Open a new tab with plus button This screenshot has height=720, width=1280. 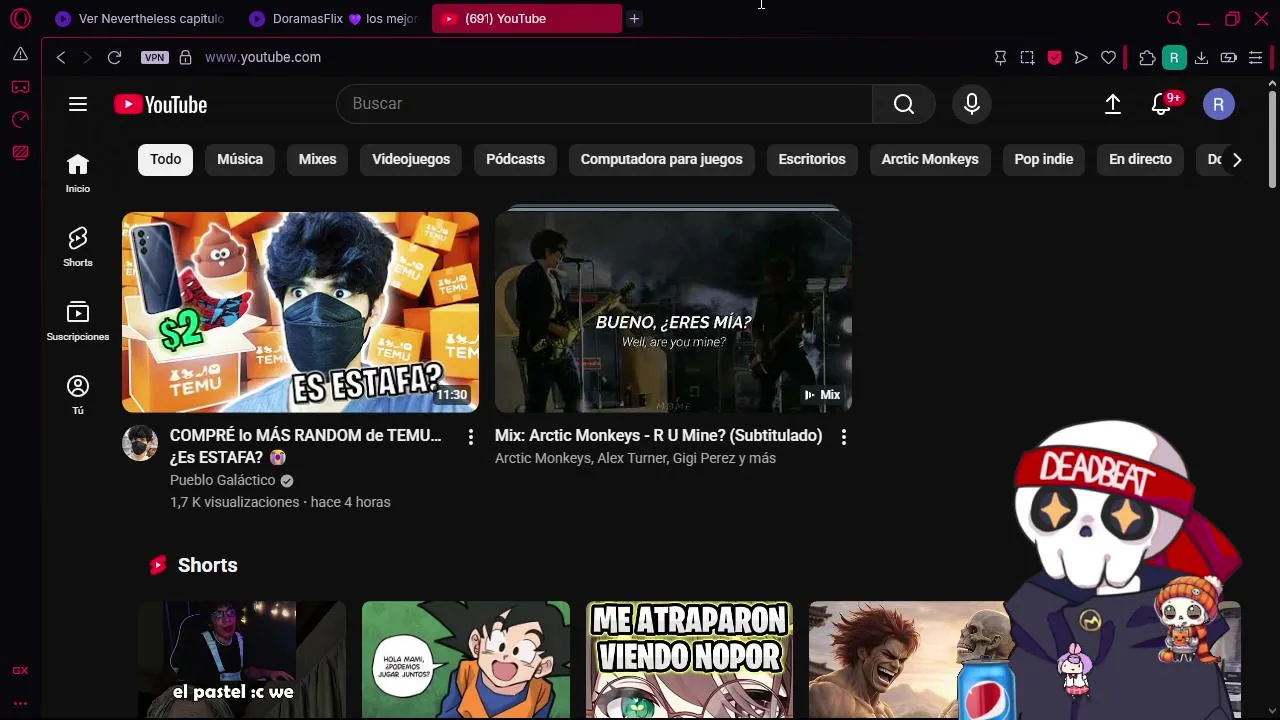pos(634,18)
